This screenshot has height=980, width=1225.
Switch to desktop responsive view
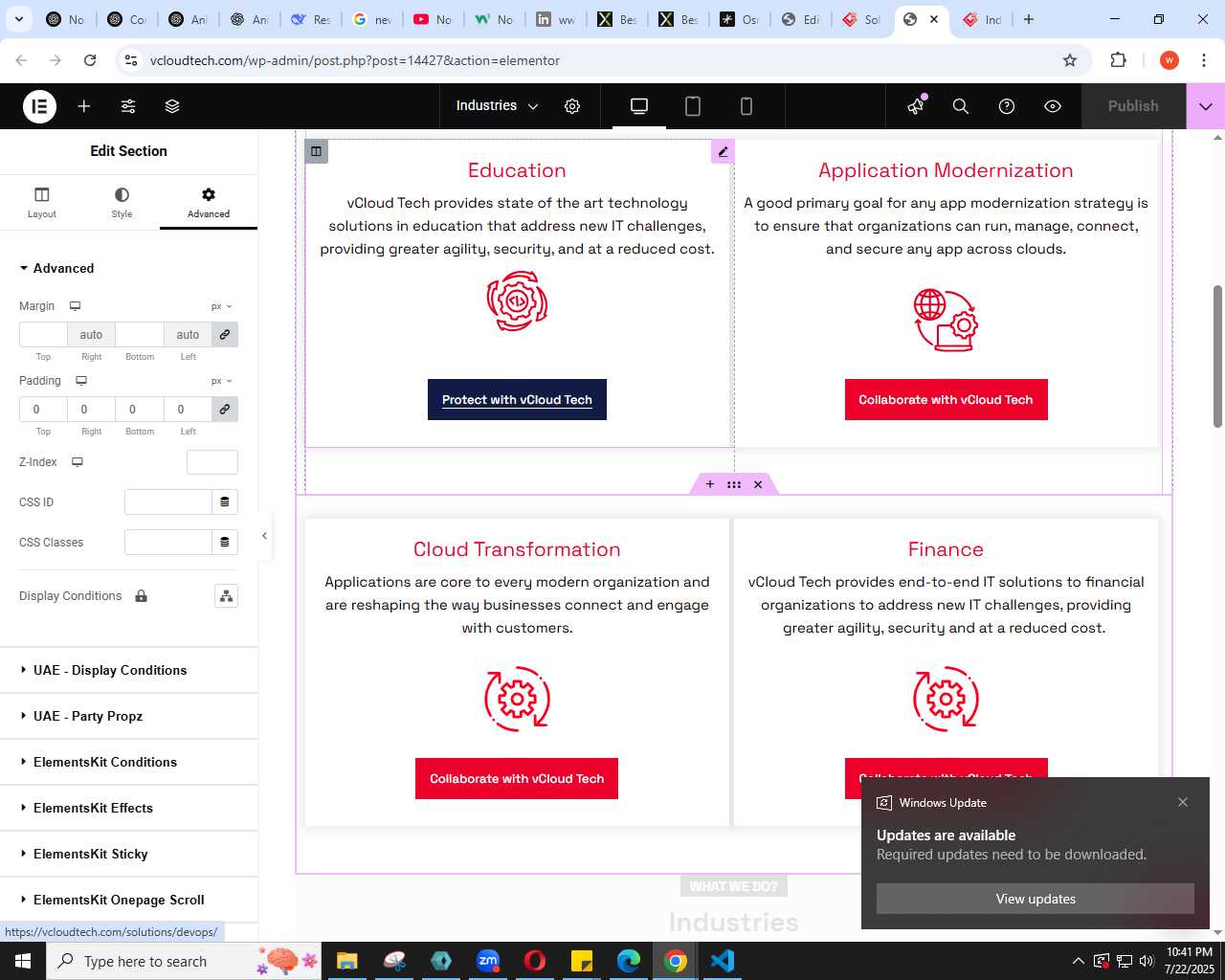click(x=639, y=106)
